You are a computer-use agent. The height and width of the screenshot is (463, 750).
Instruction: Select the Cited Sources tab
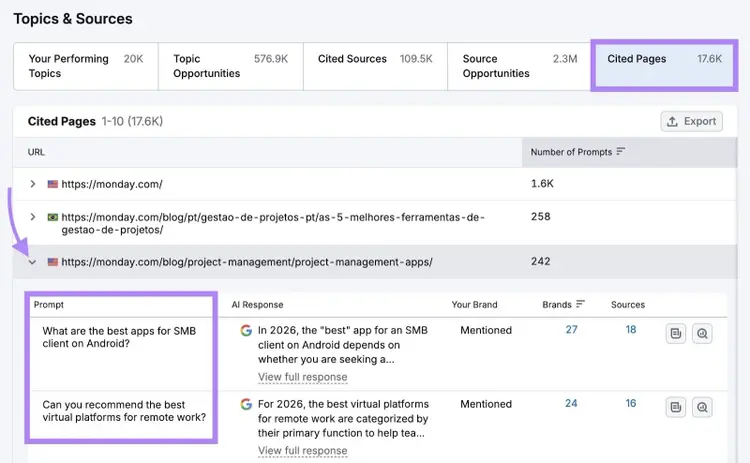(x=375, y=66)
